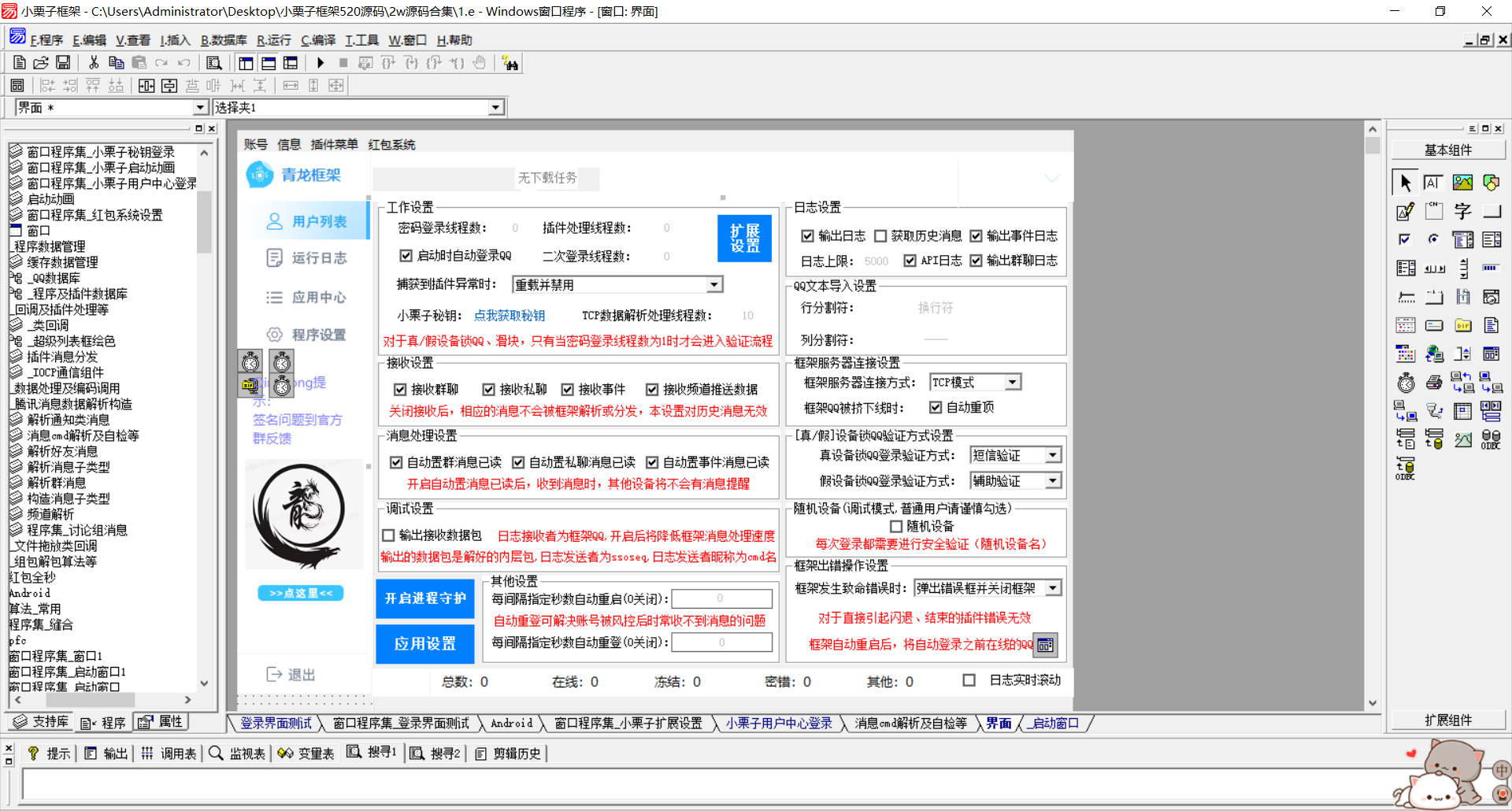Open the 选择夹1 combo box at the top
The image size is (1512, 811).
(495, 107)
